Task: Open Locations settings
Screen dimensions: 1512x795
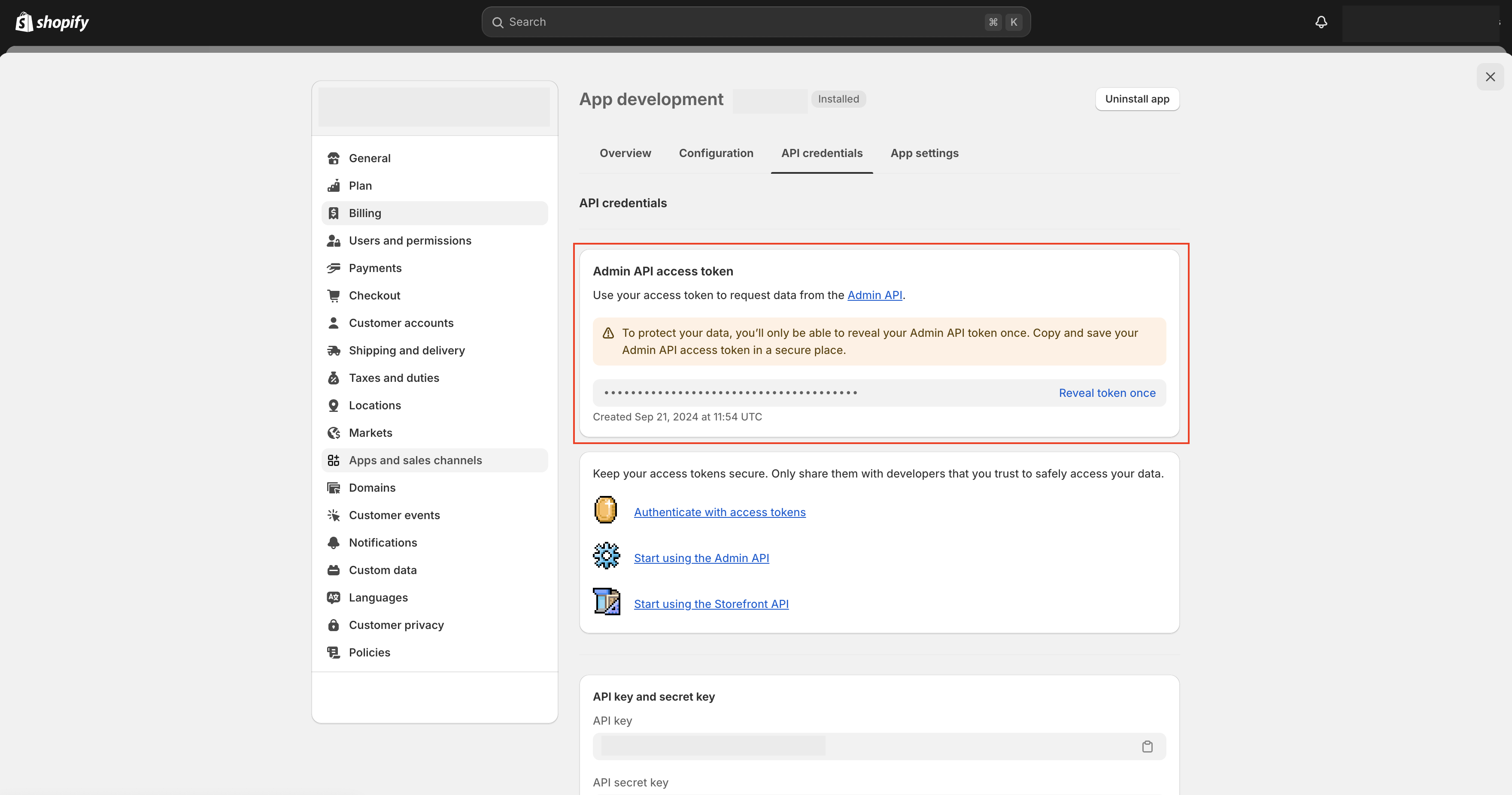Action: [x=434, y=405]
